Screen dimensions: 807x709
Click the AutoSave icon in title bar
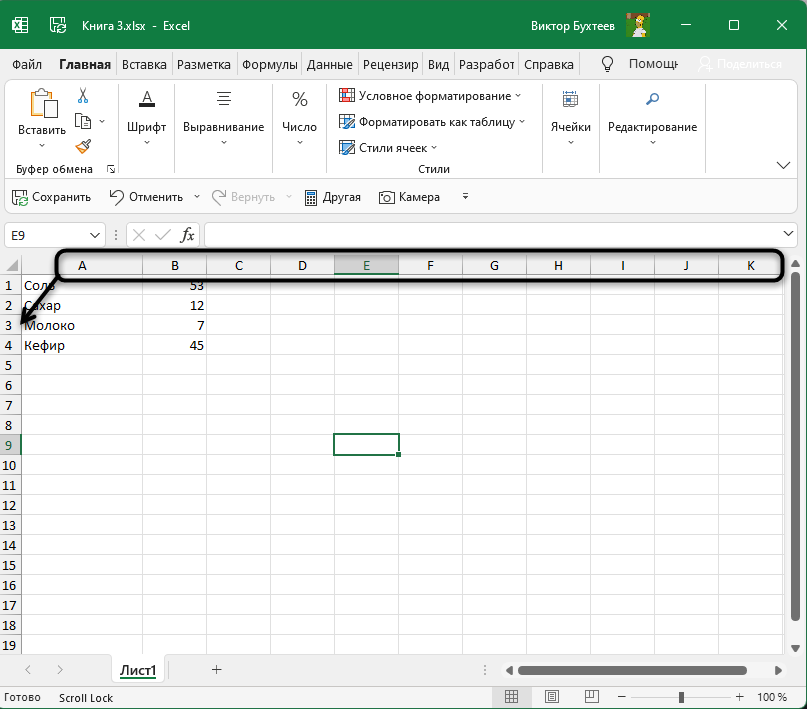(x=58, y=25)
